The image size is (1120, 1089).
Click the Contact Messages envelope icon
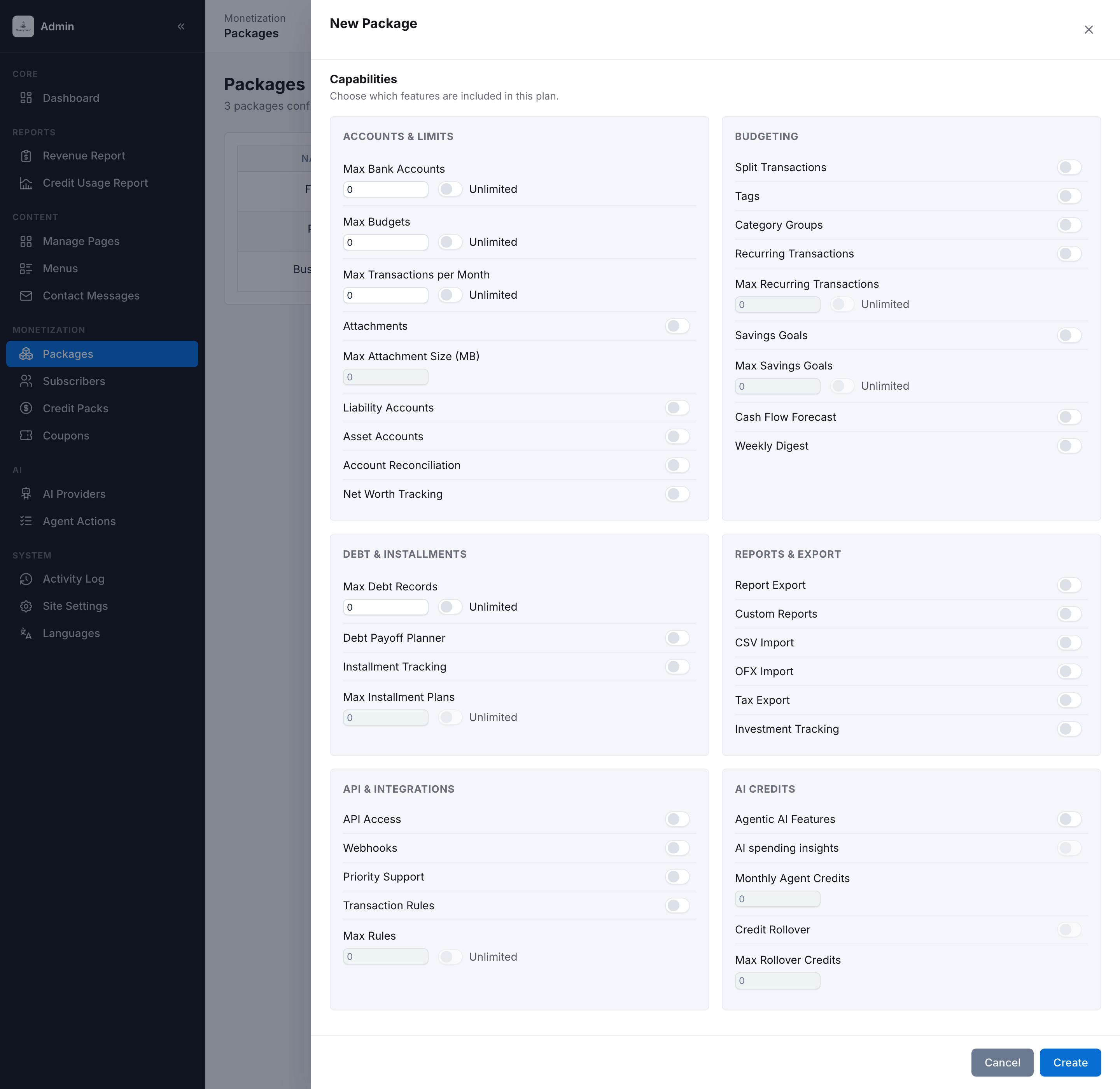(x=26, y=296)
